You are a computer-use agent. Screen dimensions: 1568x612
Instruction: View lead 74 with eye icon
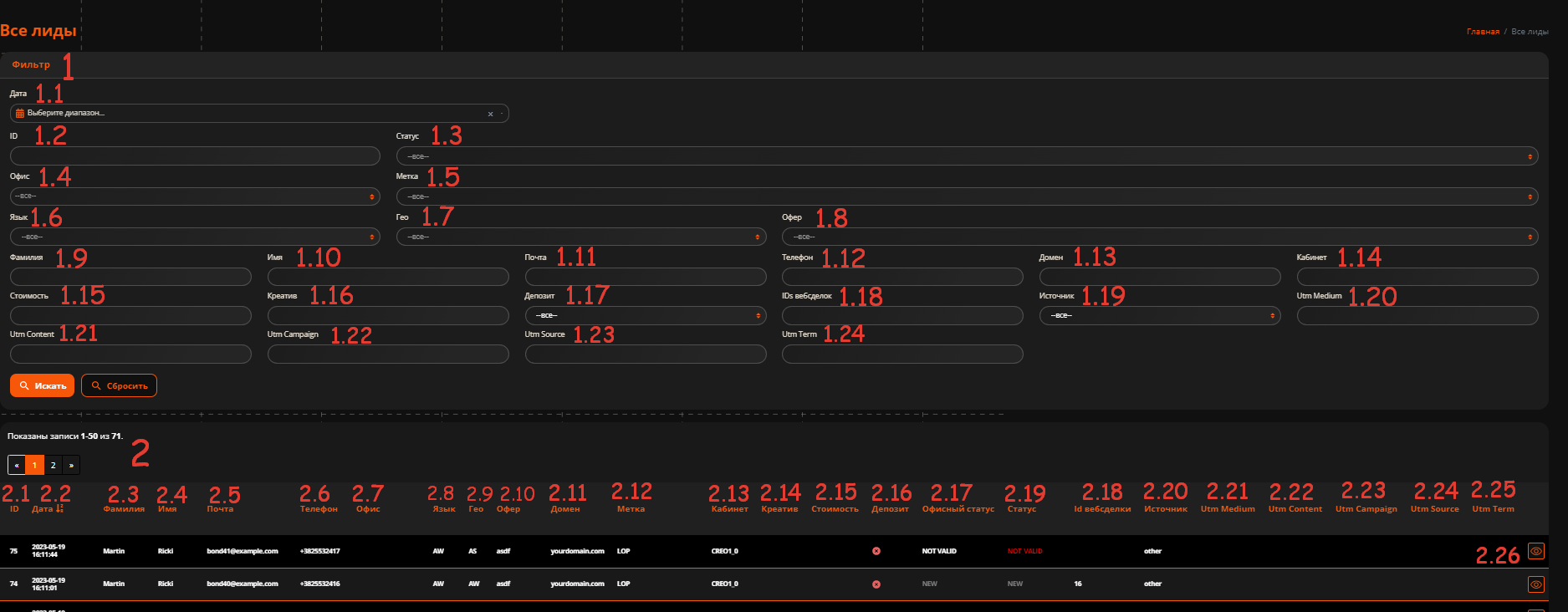[1536, 584]
